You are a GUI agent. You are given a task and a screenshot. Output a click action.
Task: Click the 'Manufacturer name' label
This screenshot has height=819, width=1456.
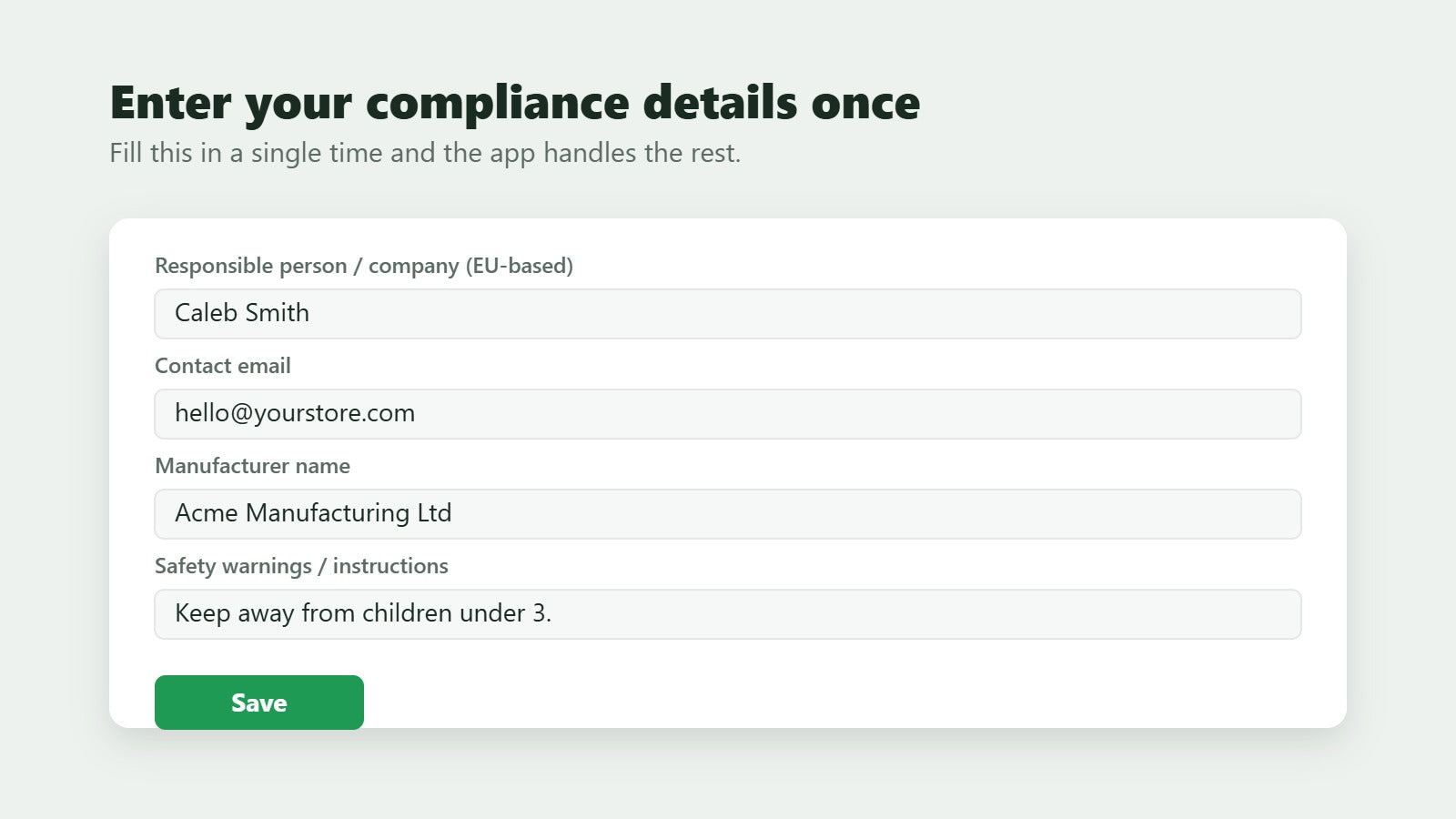point(252,466)
